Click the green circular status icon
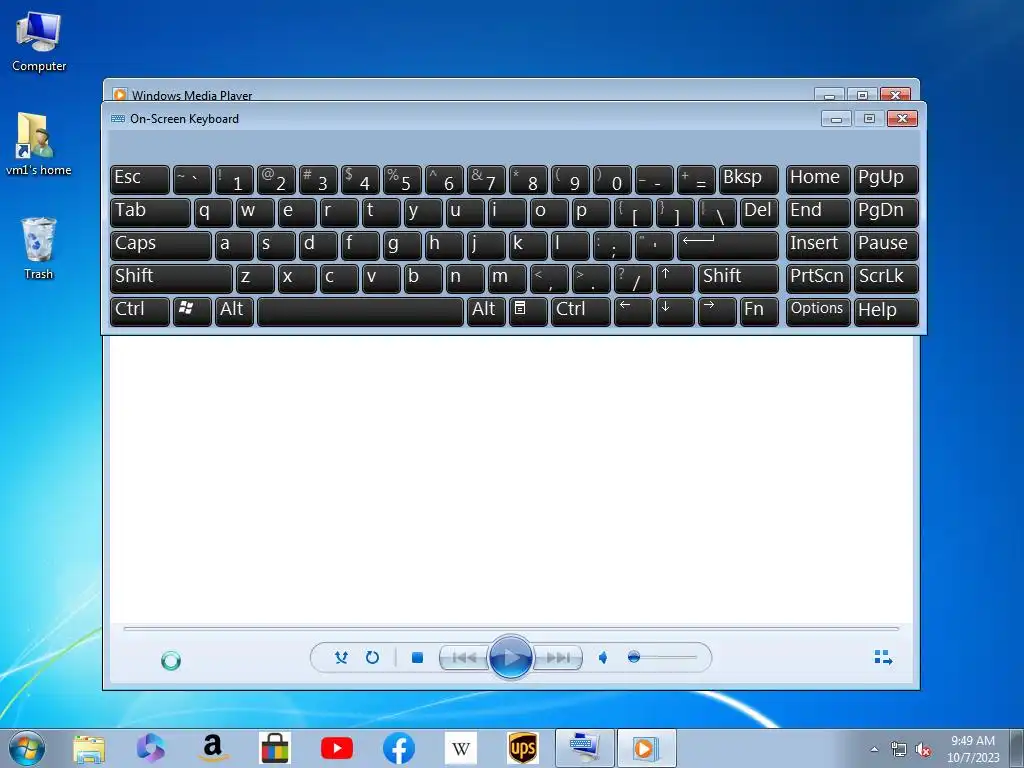This screenshot has height=768, width=1024. [x=171, y=661]
